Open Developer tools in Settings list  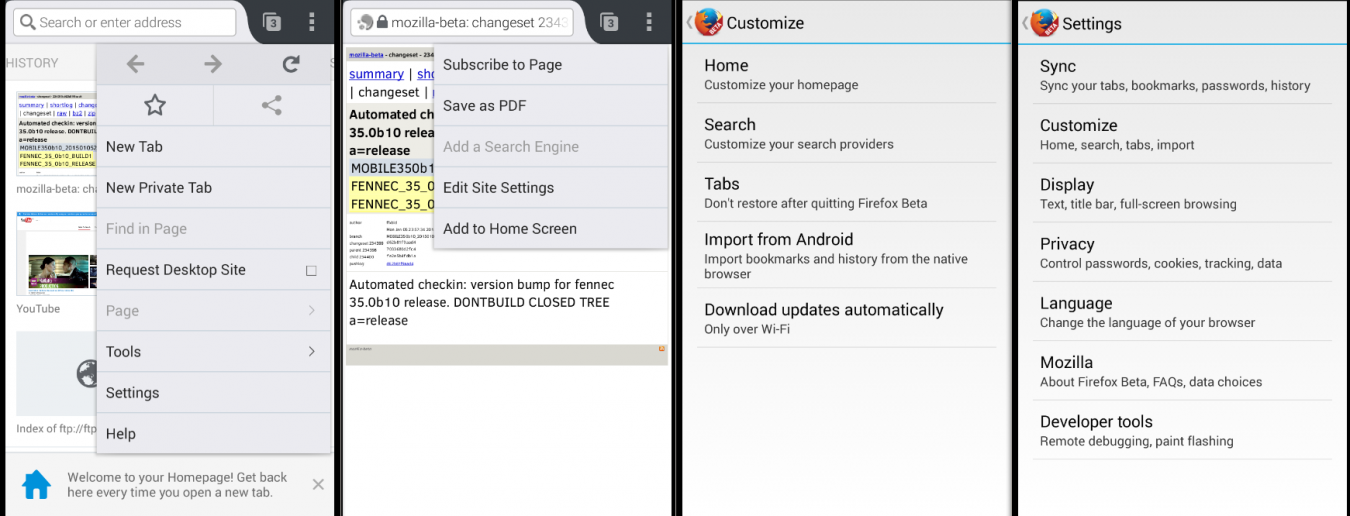pyautogui.click(x=1183, y=429)
